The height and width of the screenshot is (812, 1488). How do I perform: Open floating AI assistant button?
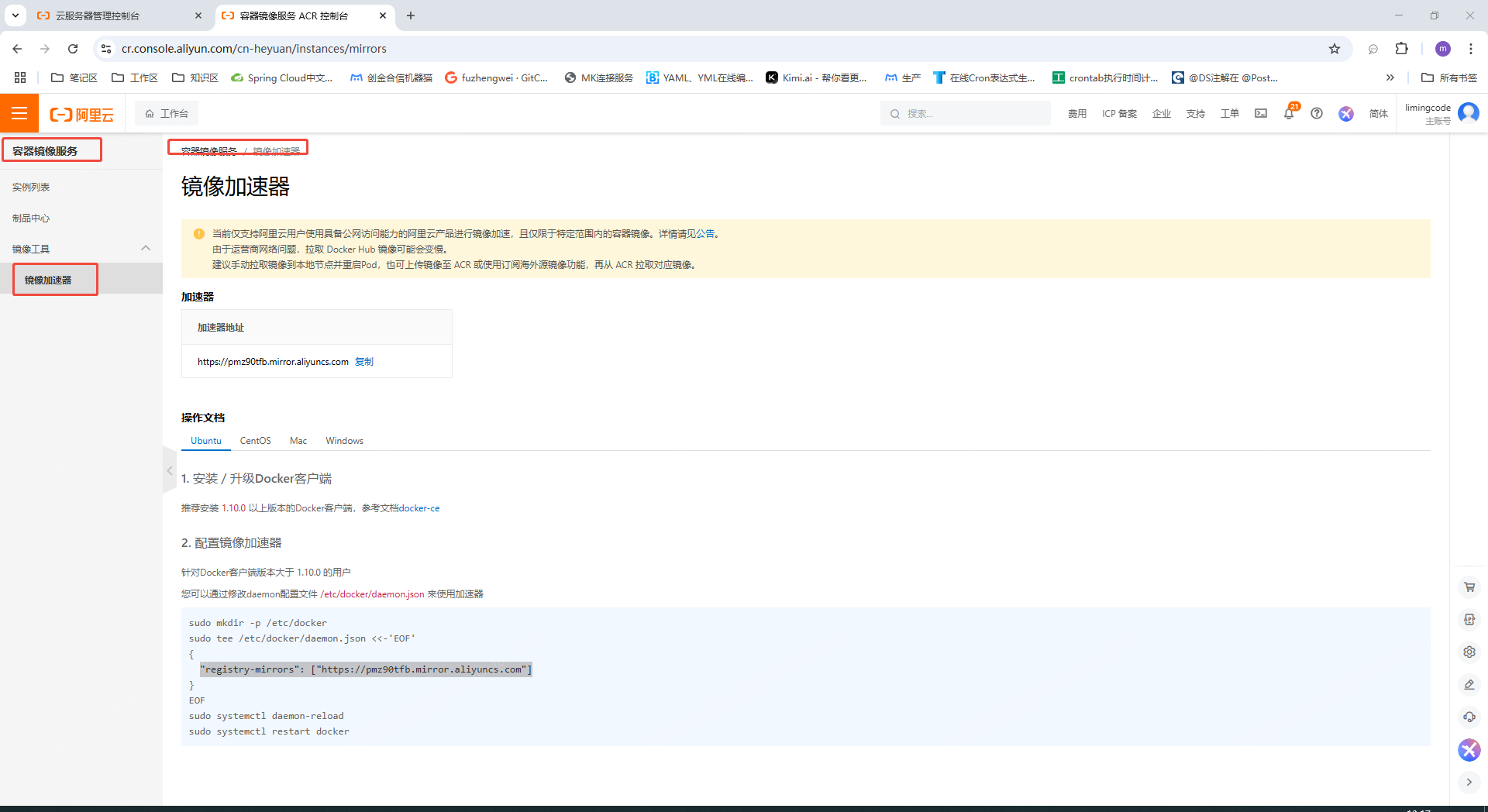click(x=1469, y=749)
